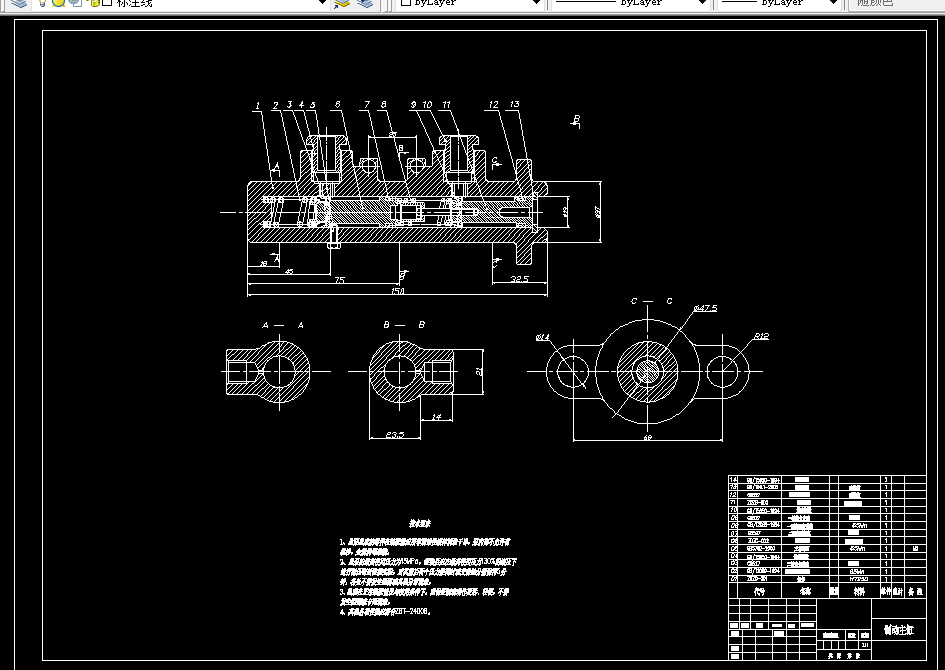Click the 制动主缸 title block text
Viewport: 945px width, 670px height.
pyautogui.click(x=899, y=630)
